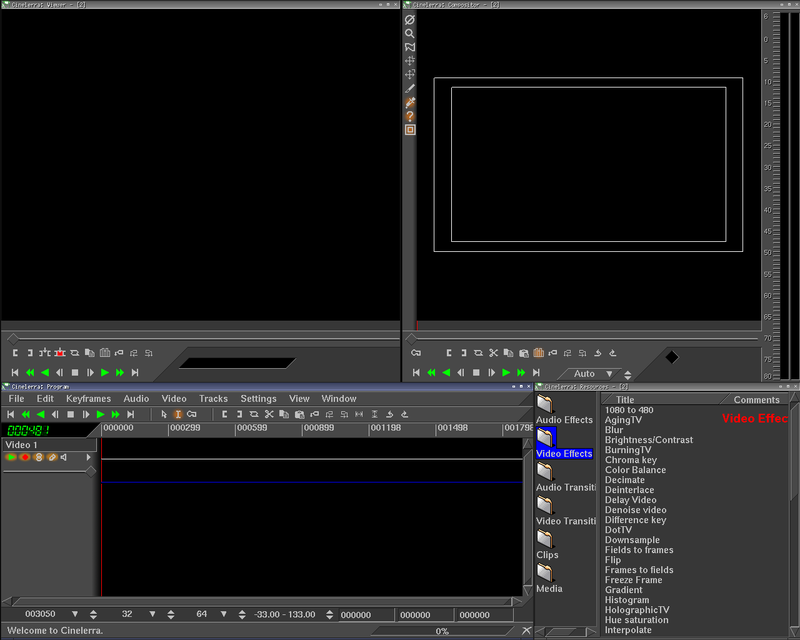Select the mask editing tool in Compositor
Viewport: 800px width, 640px height.
coord(410,47)
